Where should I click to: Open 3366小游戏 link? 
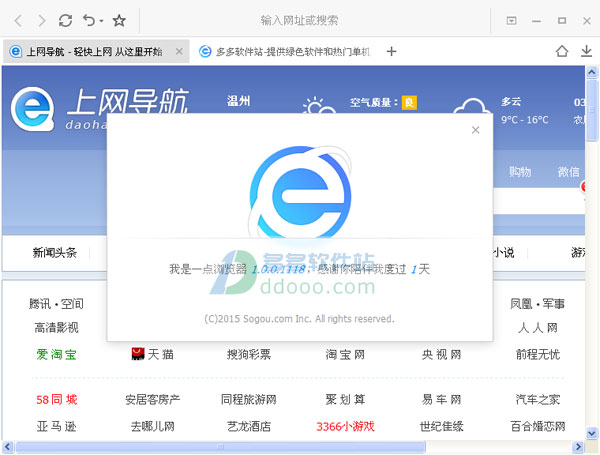coord(345,426)
